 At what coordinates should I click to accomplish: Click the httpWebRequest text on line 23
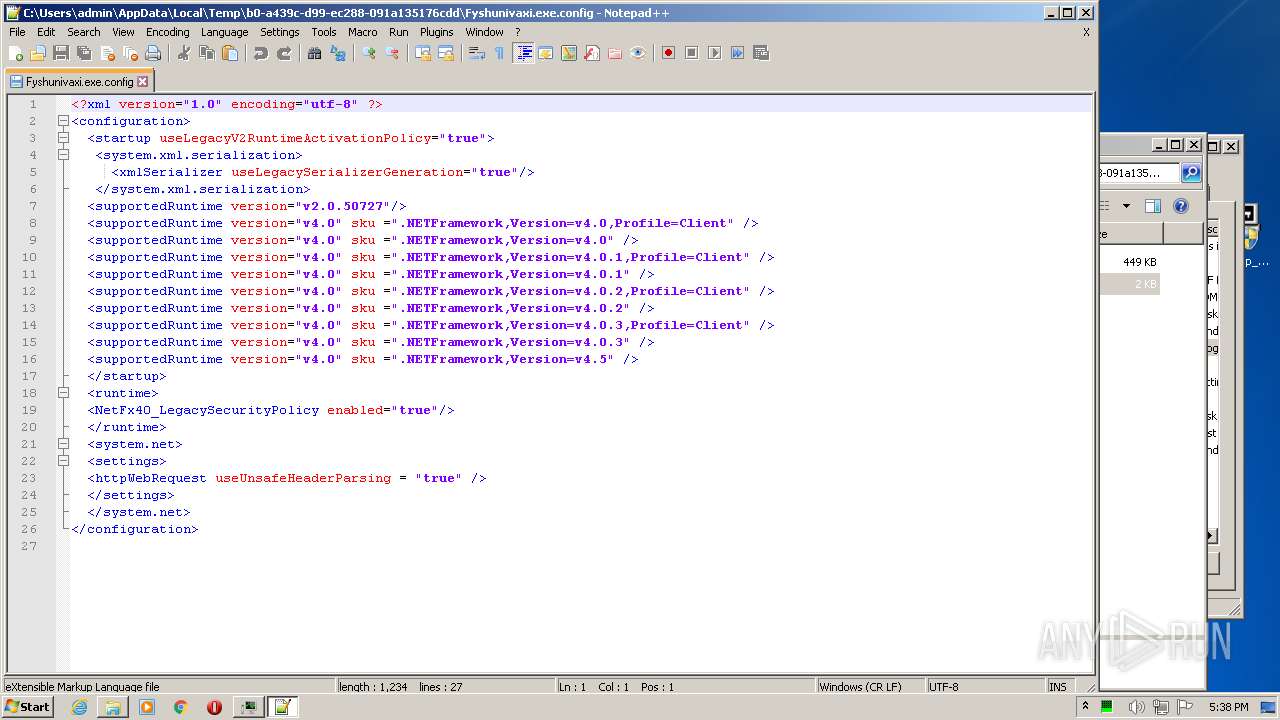pyautogui.click(x=151, y=478)
